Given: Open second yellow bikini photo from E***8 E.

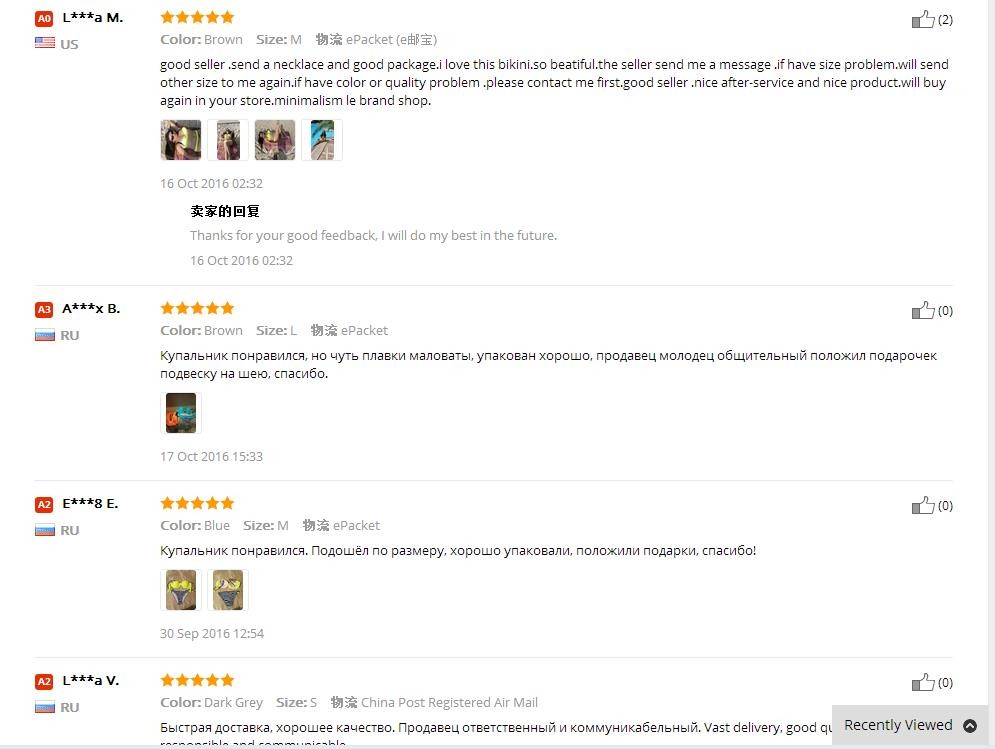Looking at the screenshot, I should (228, 590).
